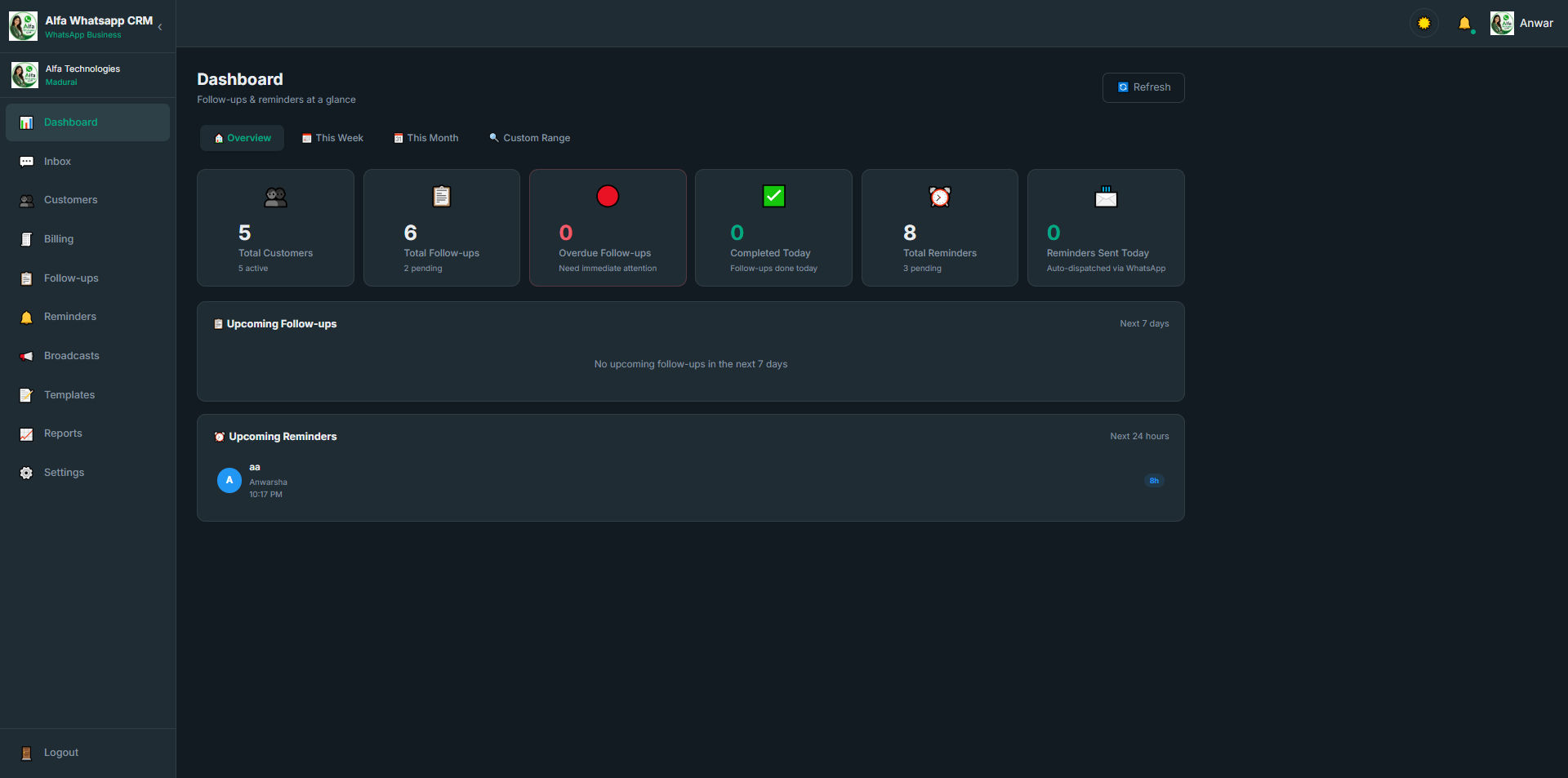Image resolution: width=1568 pixels, height=778 pixels.
Task: Open Inbox from the sidebar
Action: click(87, 162)
